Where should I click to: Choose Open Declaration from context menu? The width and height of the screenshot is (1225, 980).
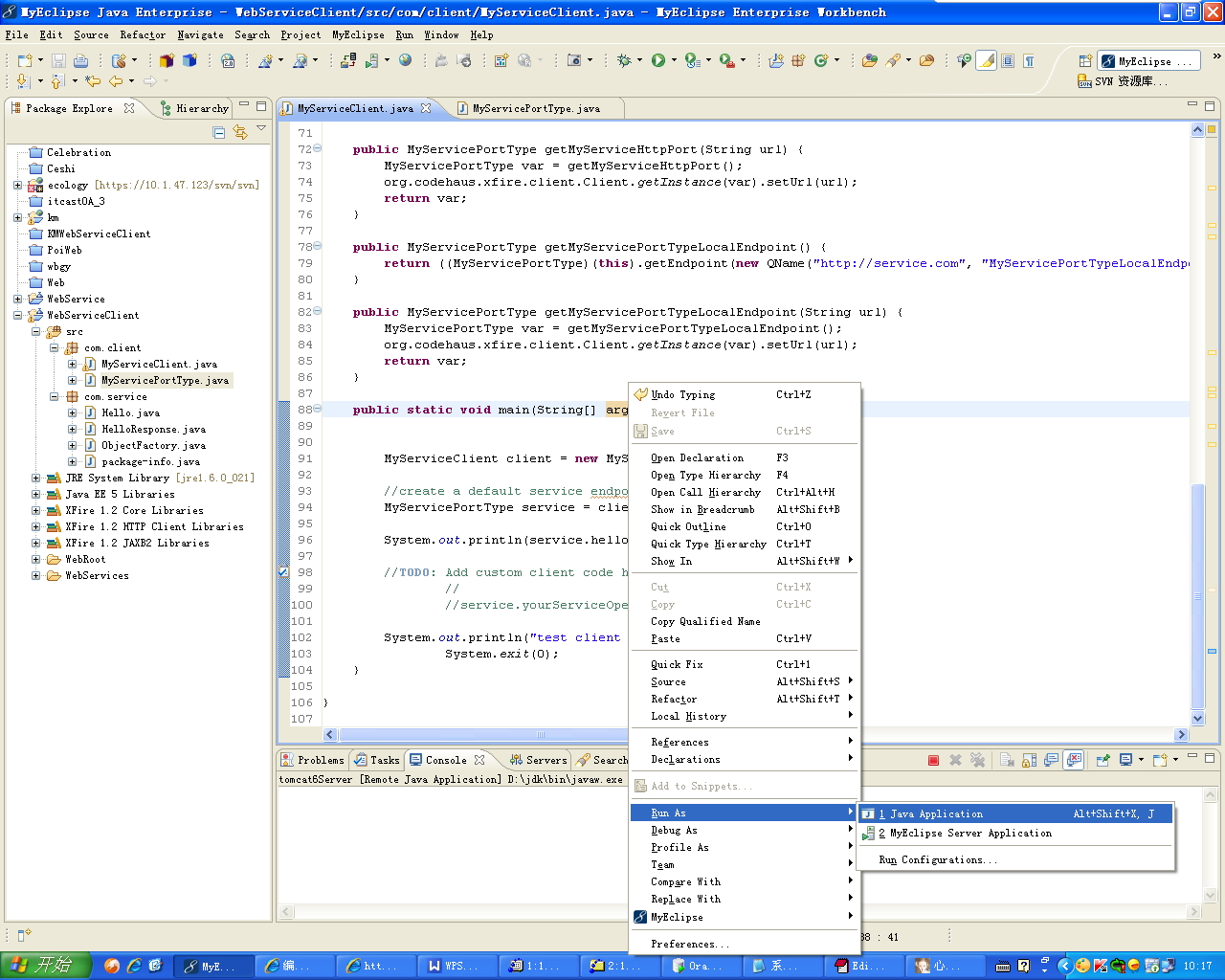[x=743, y=457]
